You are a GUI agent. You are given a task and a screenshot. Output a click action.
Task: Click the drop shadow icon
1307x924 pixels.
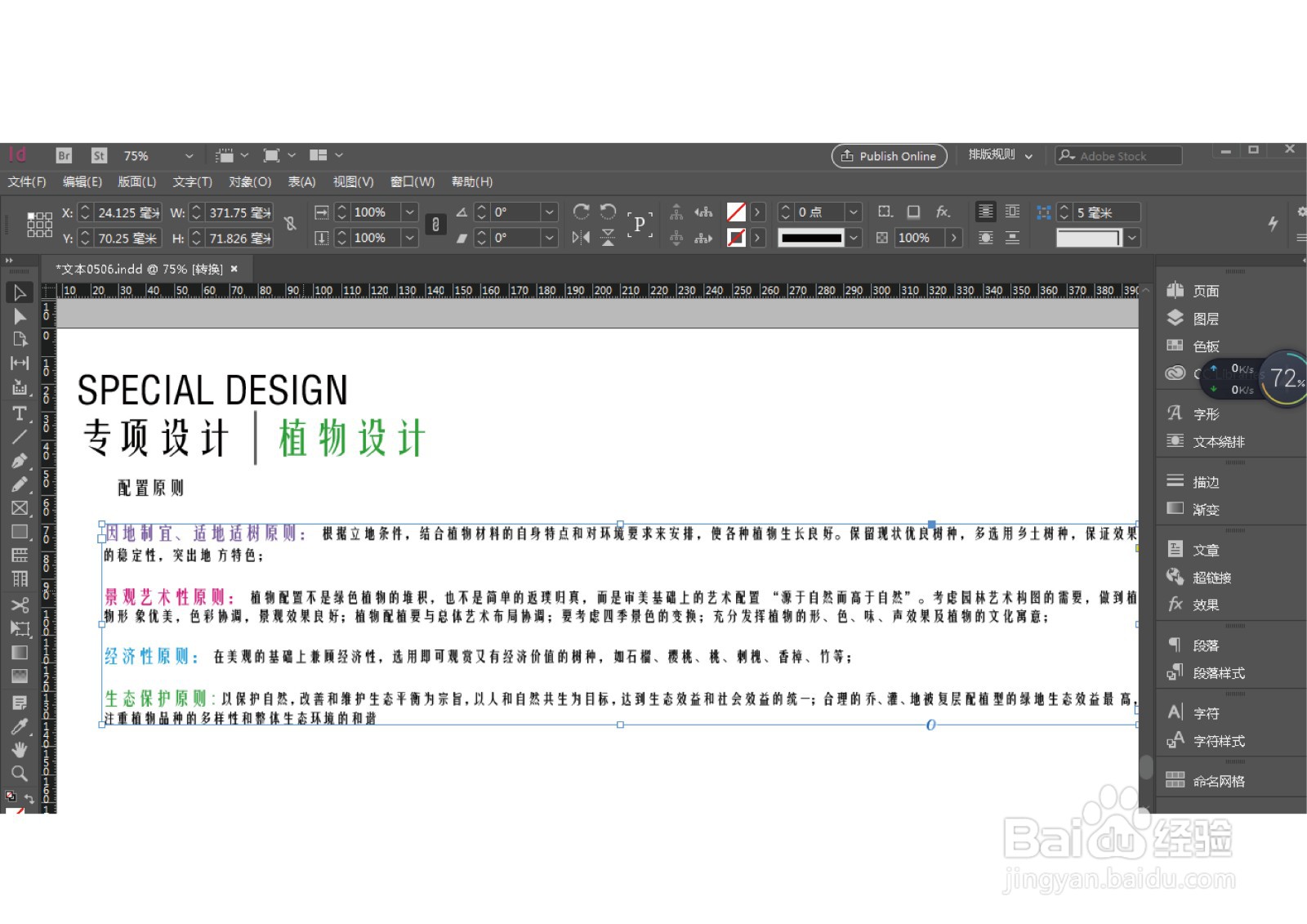913,212
